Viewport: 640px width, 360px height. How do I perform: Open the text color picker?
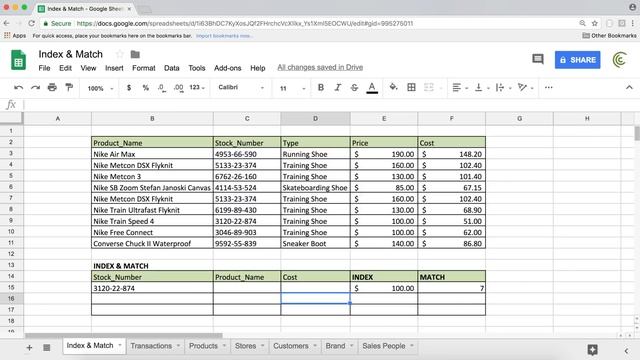pyautogui.click(x=372, y=88)
